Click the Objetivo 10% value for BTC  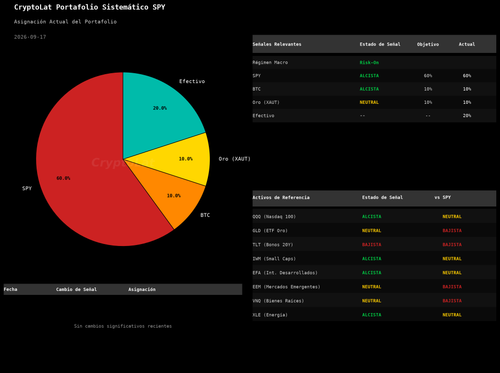(428, 89)
